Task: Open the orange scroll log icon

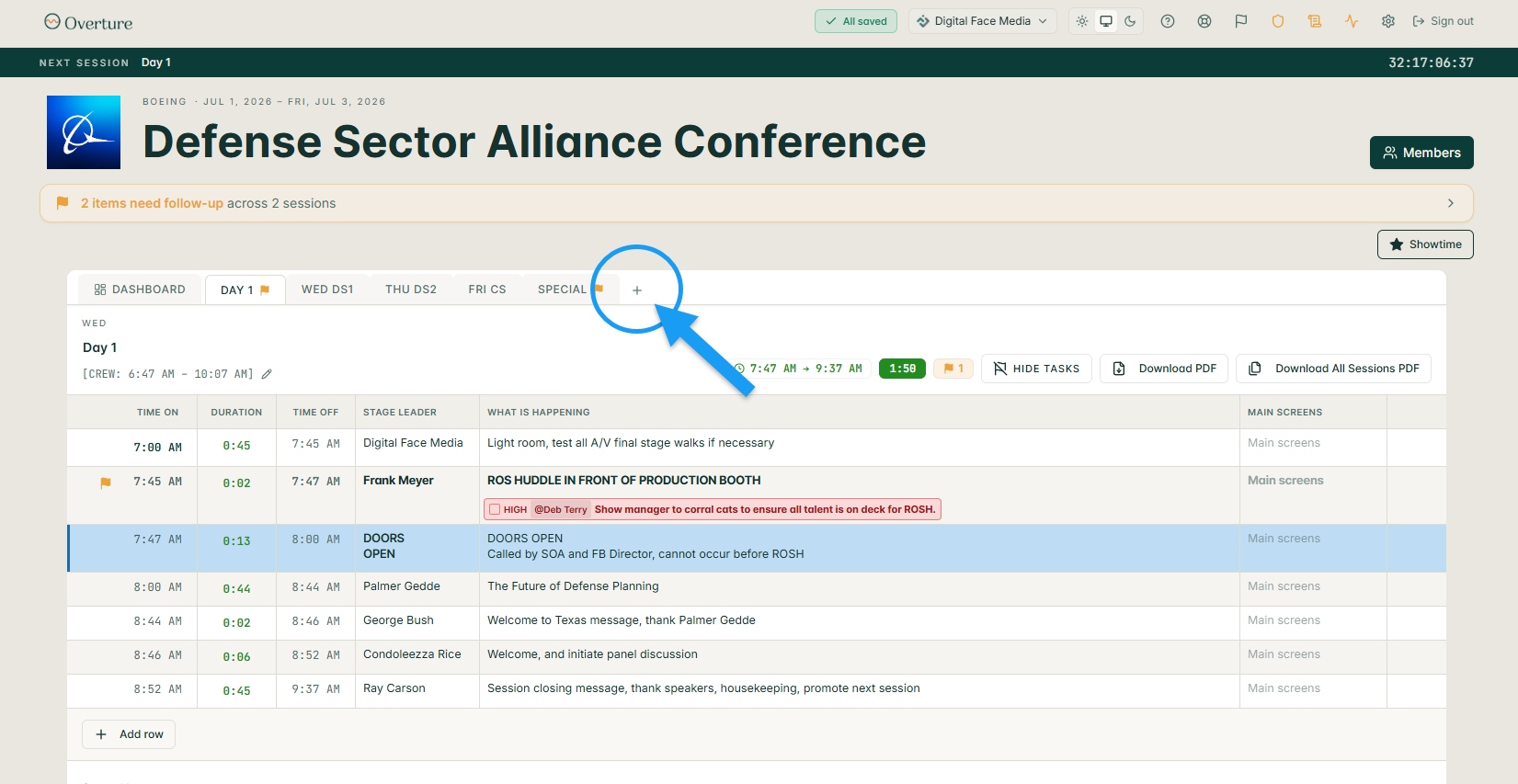Action: pyautogui.click(x=1315, y=21)
